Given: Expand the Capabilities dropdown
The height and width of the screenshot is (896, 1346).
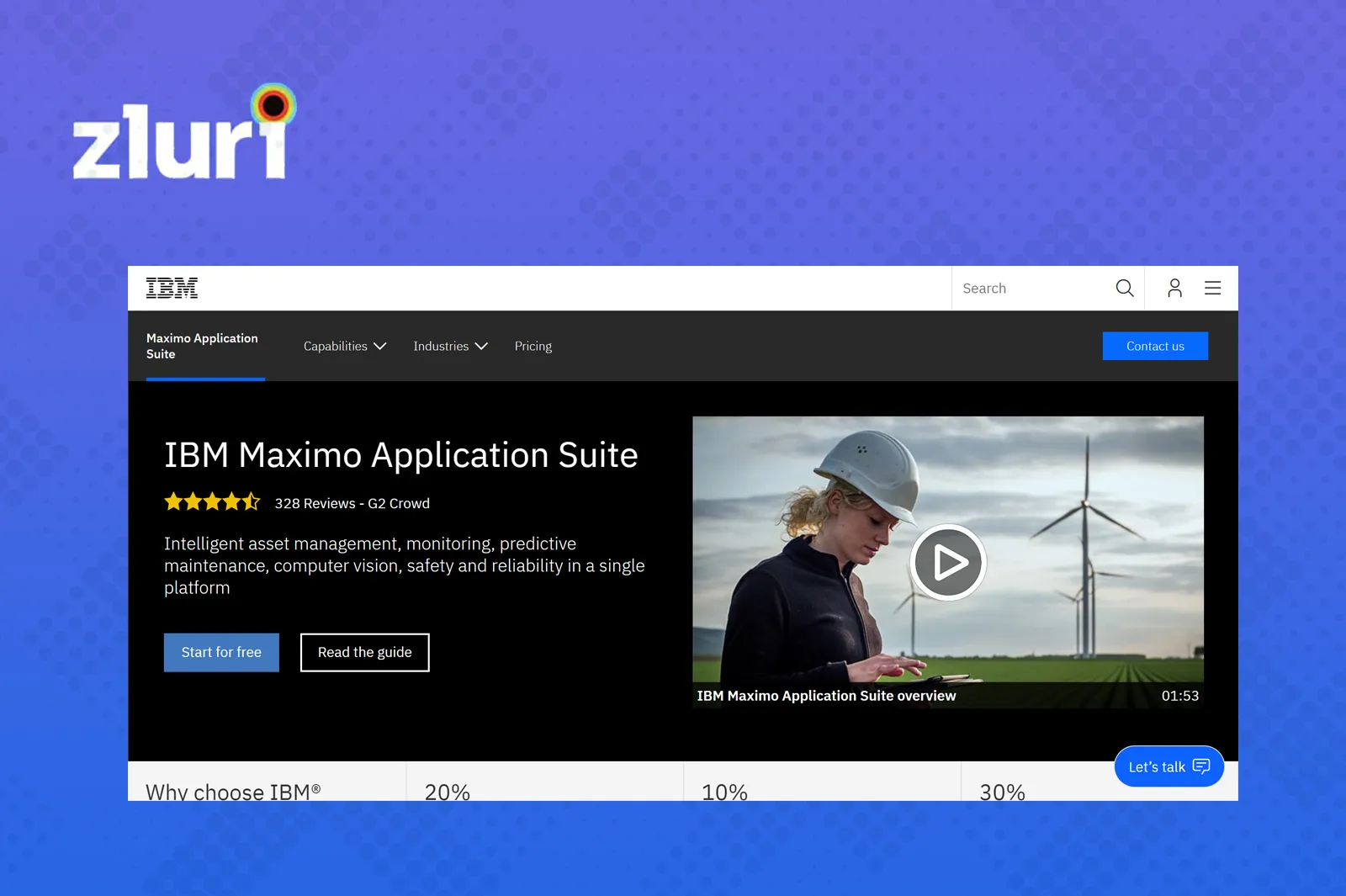Looking at the screenshot, I should [345, 346].
